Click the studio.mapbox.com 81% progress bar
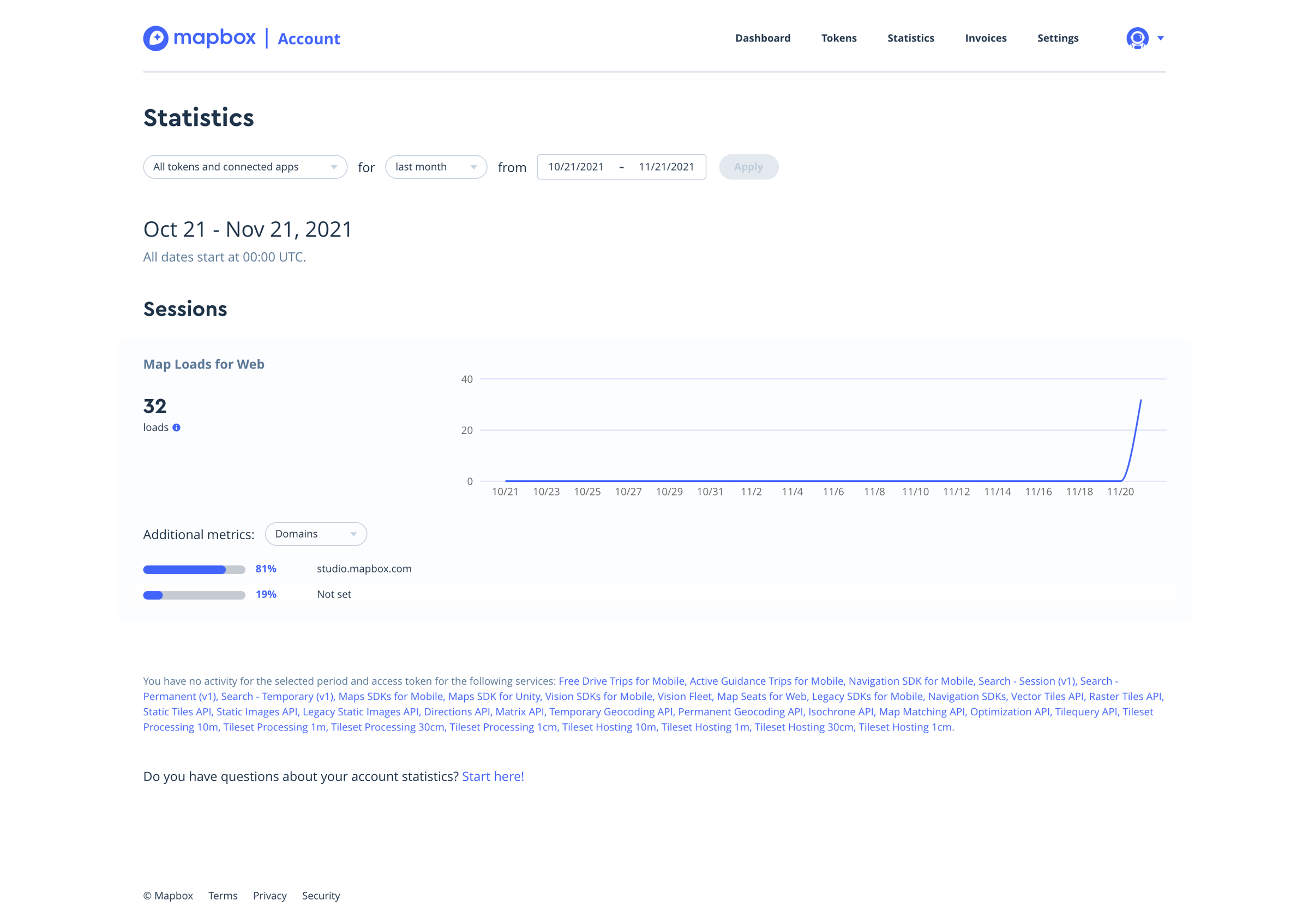Image resolution: width=1309 pixels, height=924 pixels. click(x=194, y=569)
